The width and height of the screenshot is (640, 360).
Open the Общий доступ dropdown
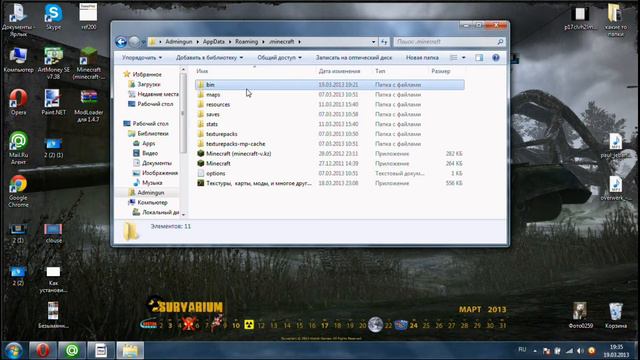click(x=280, y=58)
